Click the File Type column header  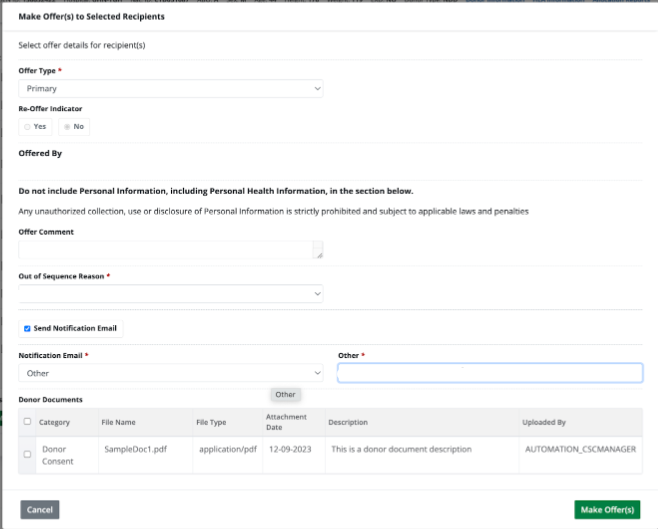click(211, 423)
